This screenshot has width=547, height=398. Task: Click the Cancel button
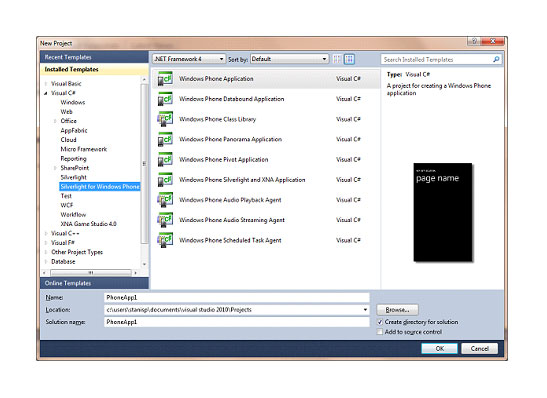click(x=479, y=348)
